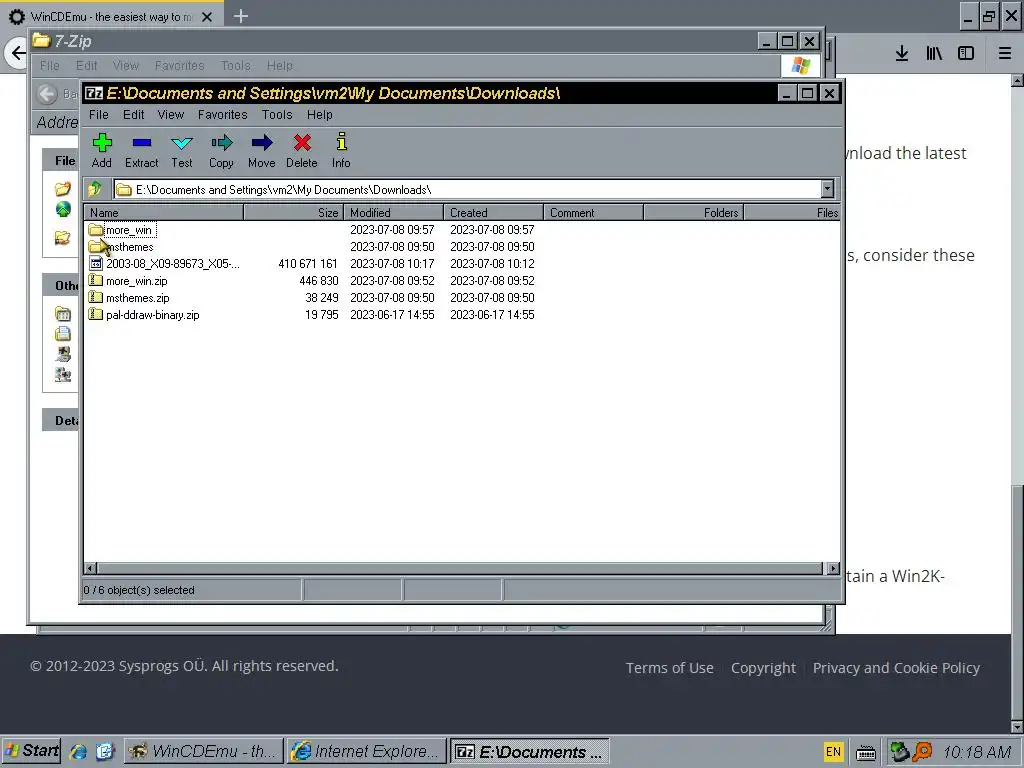Sort by the Modified column header

click(393, 213)
